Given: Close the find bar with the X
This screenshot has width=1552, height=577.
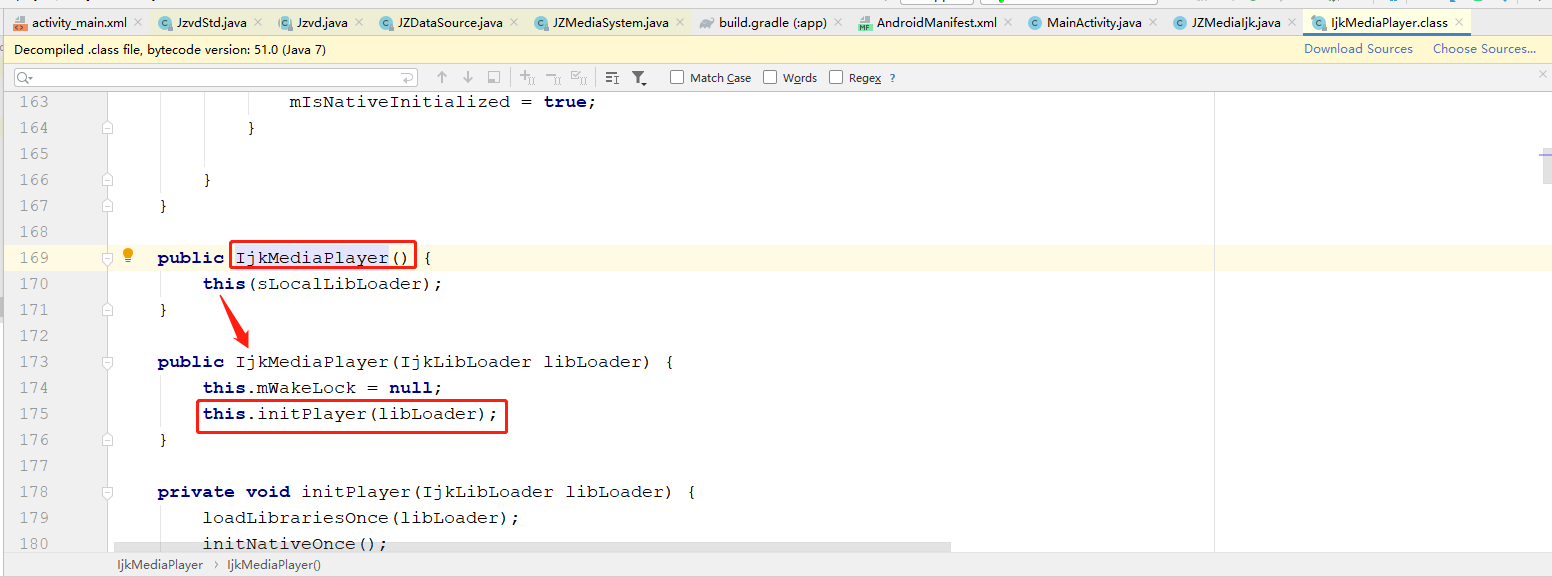Looking at the screenshot, I should point(1542,73).
